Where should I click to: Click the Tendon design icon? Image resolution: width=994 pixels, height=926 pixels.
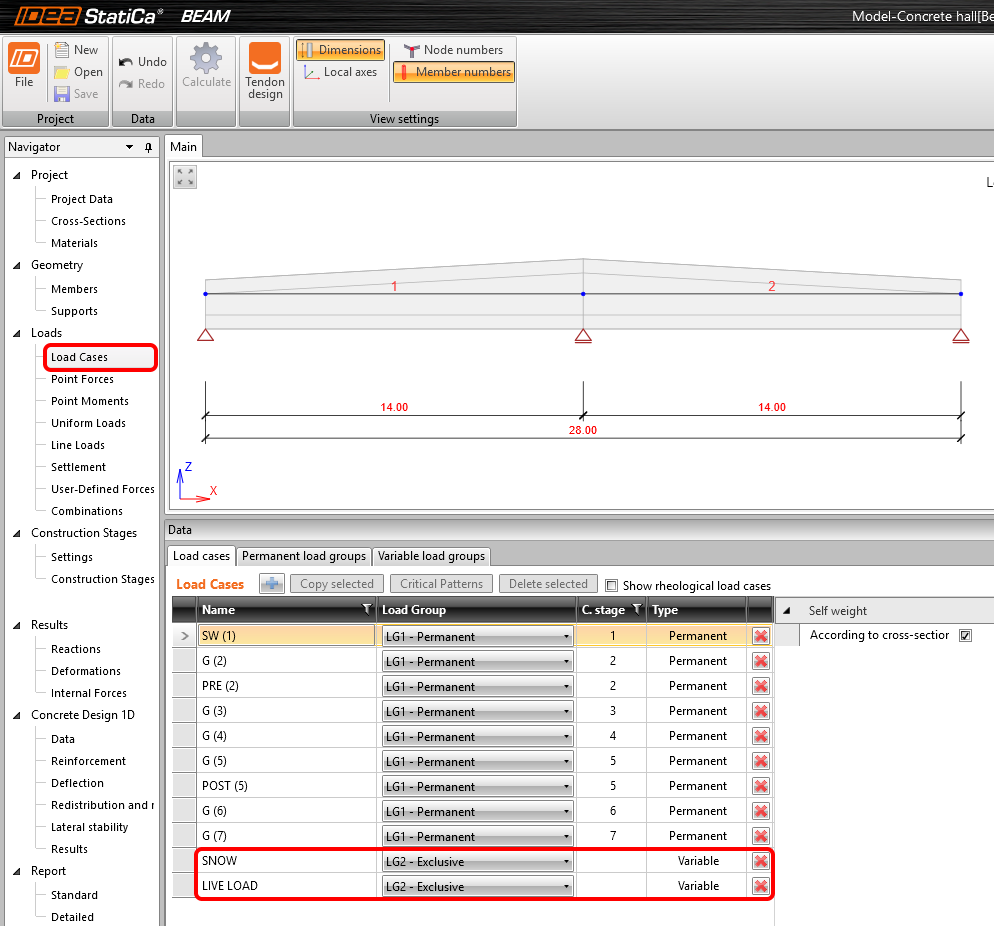[x=265, y=60]
